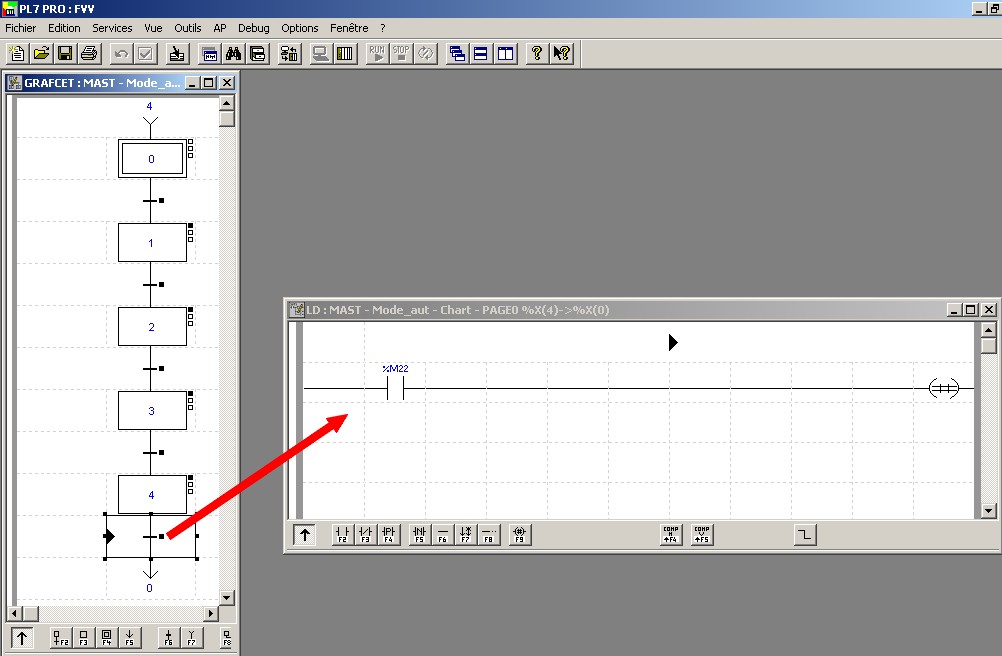Insert compare block (COMP F4)
Image resolution: width=1002 pixels, height=656 pixels.
point(671,535)
